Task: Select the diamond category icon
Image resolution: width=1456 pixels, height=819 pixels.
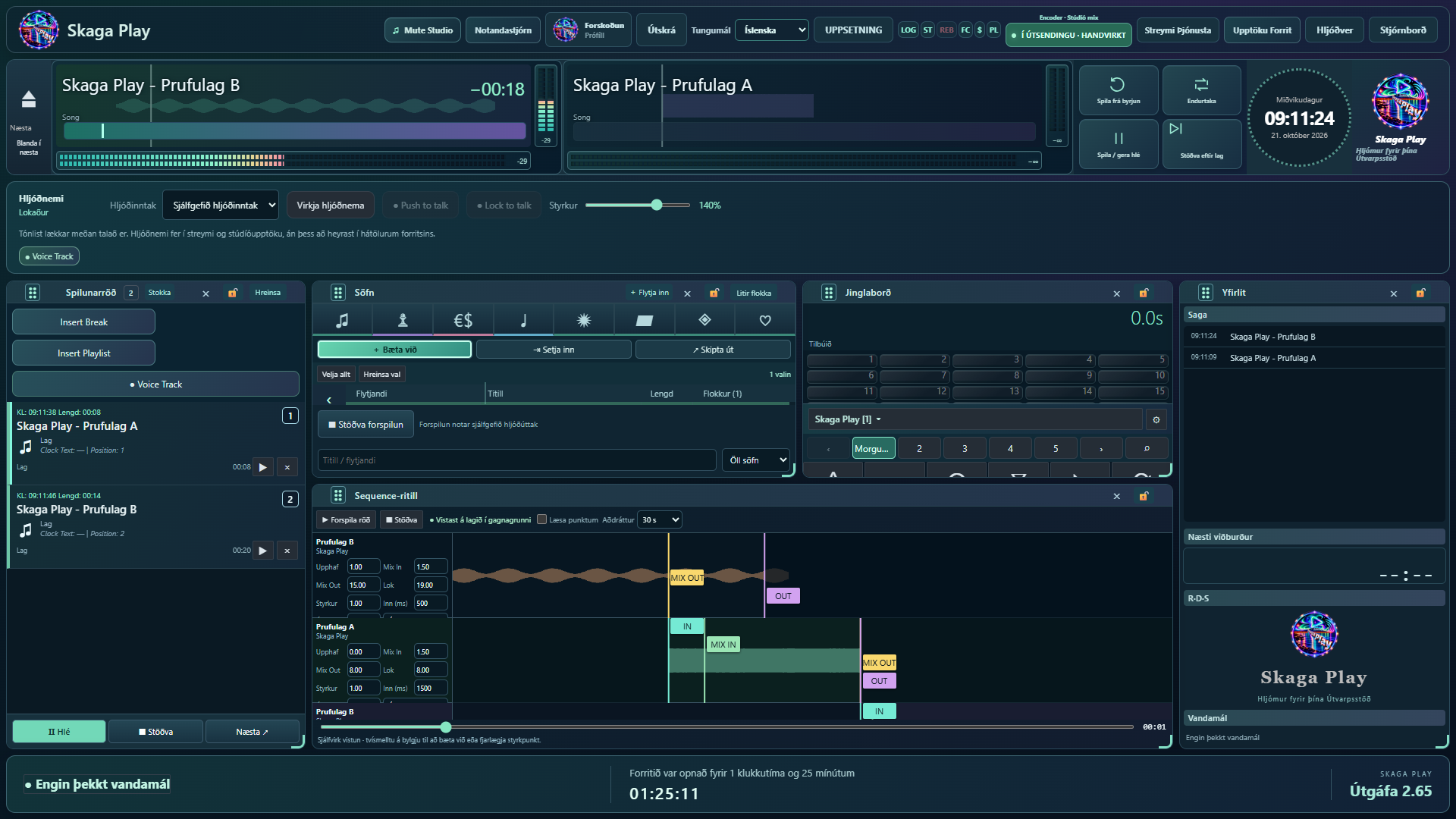Action: pyautogui.click(x=704, y=320)
